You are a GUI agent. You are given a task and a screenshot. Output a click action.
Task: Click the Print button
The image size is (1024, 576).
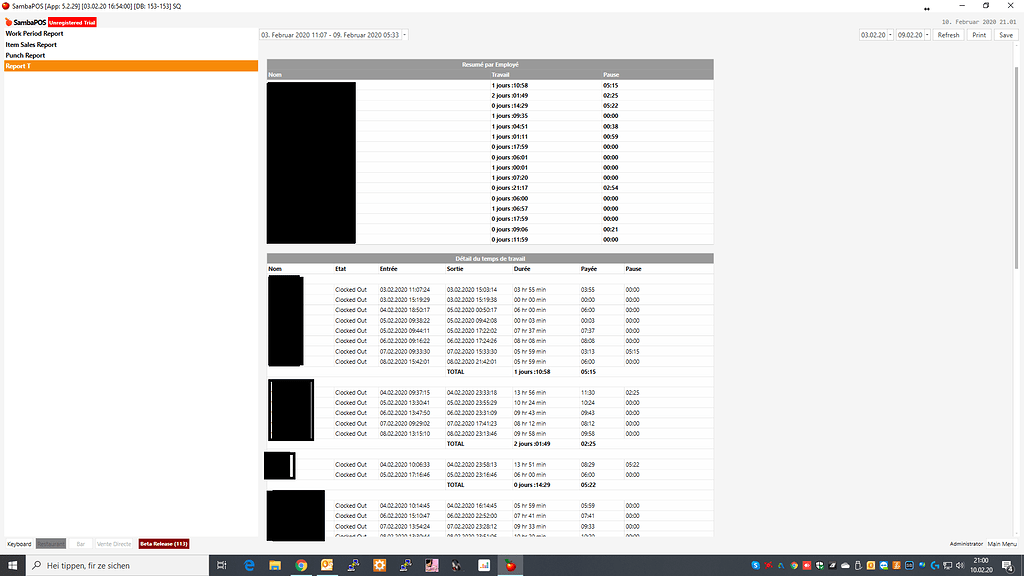(978, 34)
